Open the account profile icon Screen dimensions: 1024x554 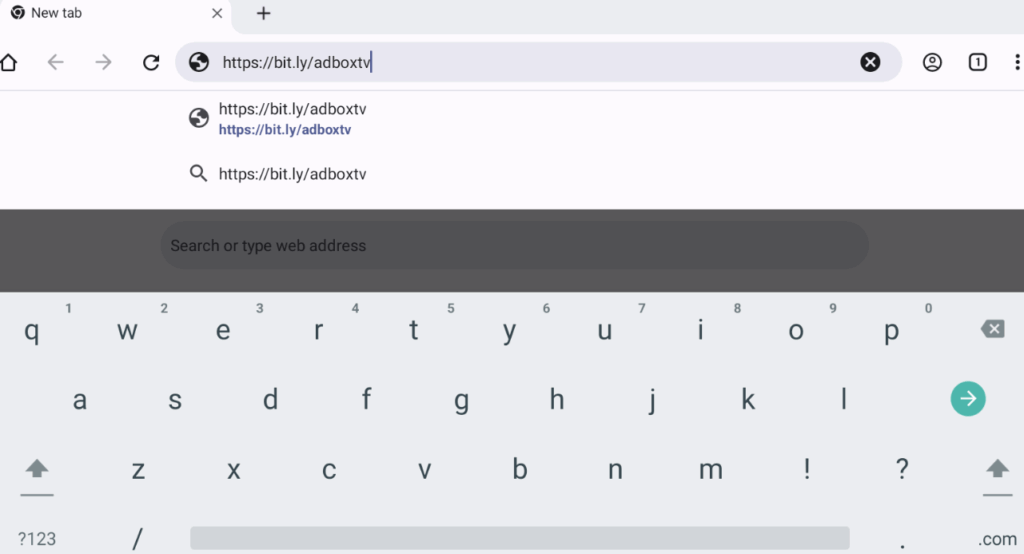coord(932,63)
